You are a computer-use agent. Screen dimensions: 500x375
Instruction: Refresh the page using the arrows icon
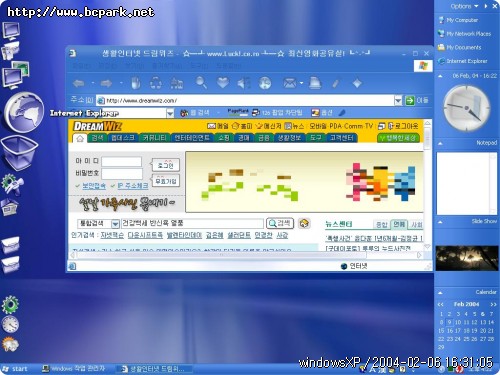(156, 83)
